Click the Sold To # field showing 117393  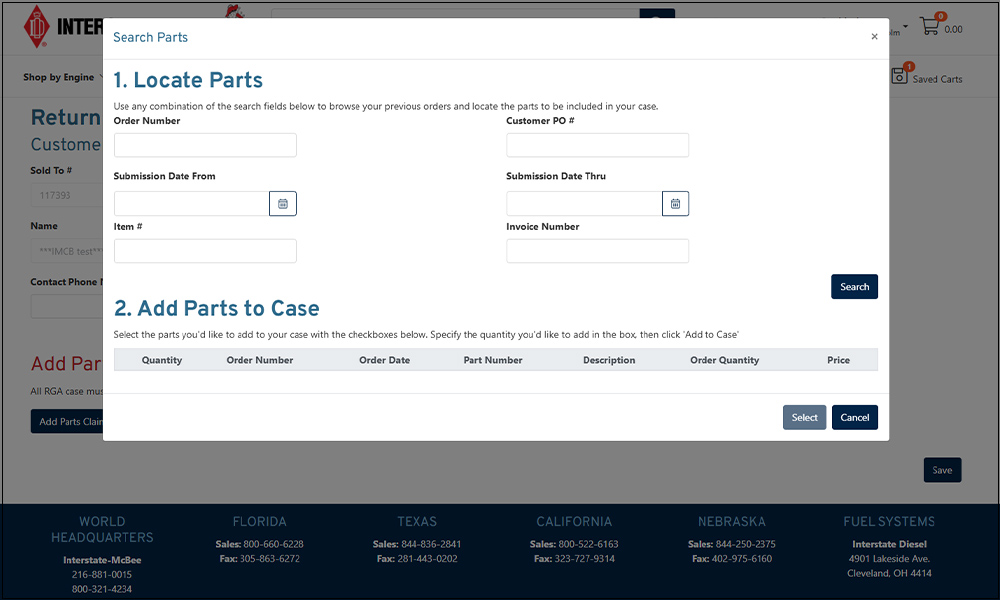point(67,195)
